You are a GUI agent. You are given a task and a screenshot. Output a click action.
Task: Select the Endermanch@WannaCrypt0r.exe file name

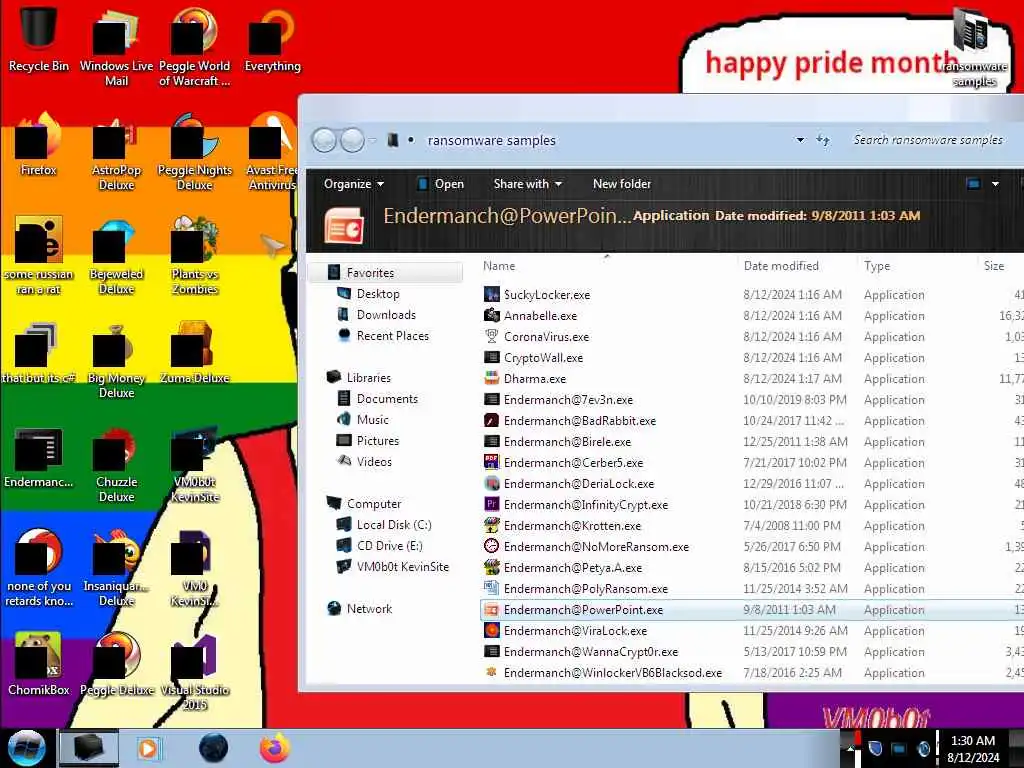(x=590, y=652)
